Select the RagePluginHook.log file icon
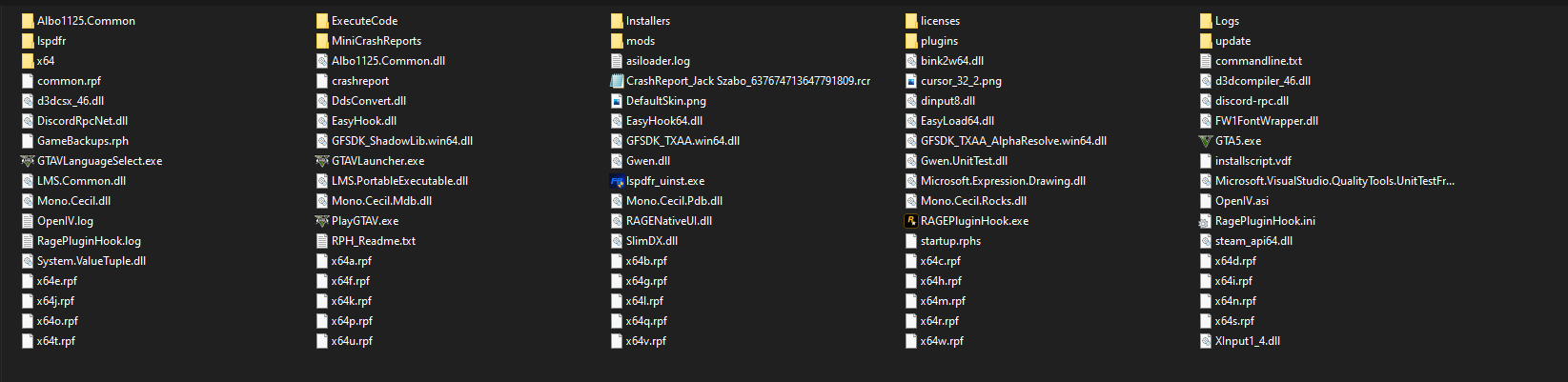This screenshot has width=1568, height=382. point(28,241)
